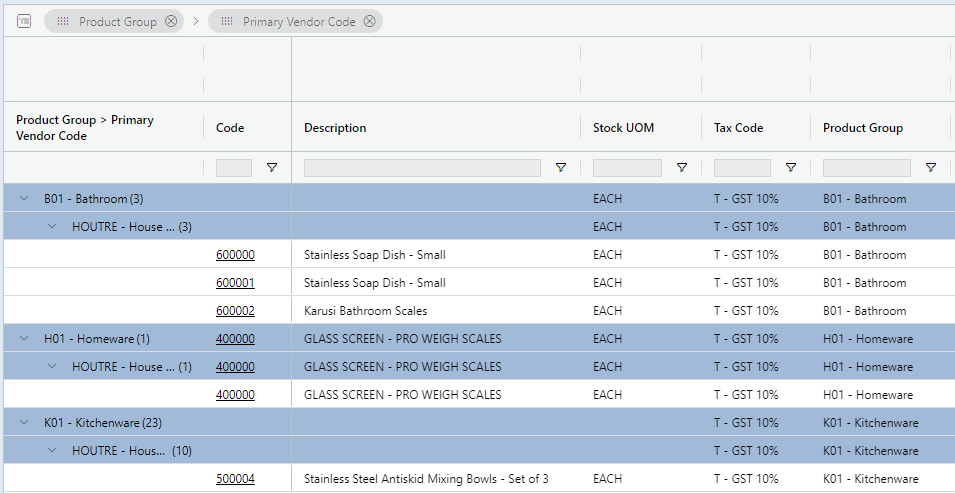Click the group panel icon at top left

coord(24,21)
